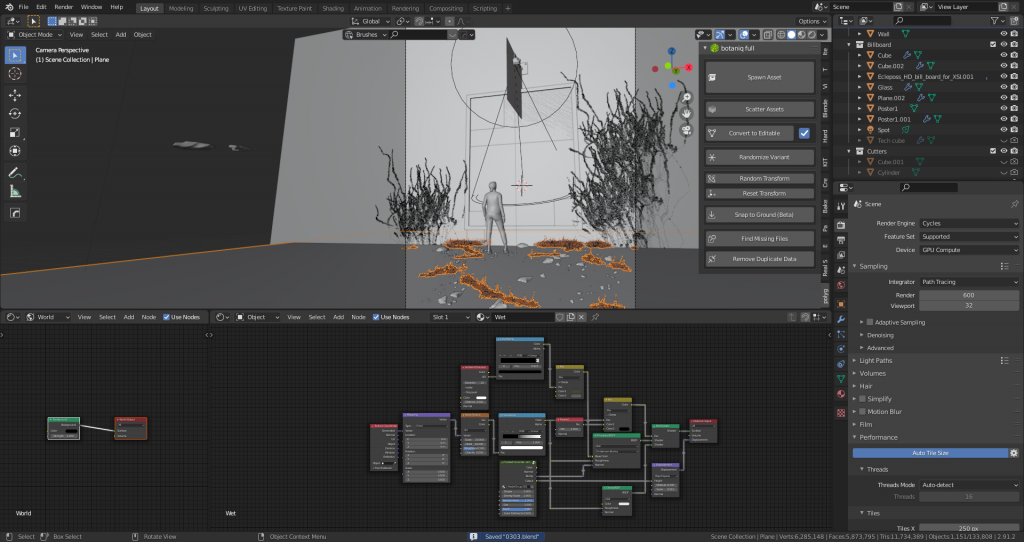Pick the Scale tool
1024x542 pixels.
click(15, 132)
